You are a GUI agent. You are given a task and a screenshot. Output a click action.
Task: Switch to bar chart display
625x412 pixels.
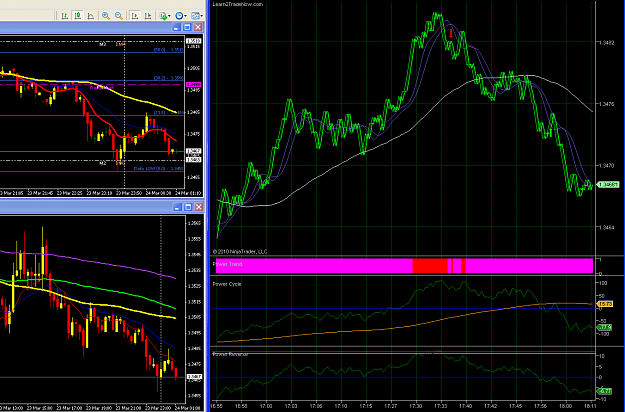click(x=64, y=16)
